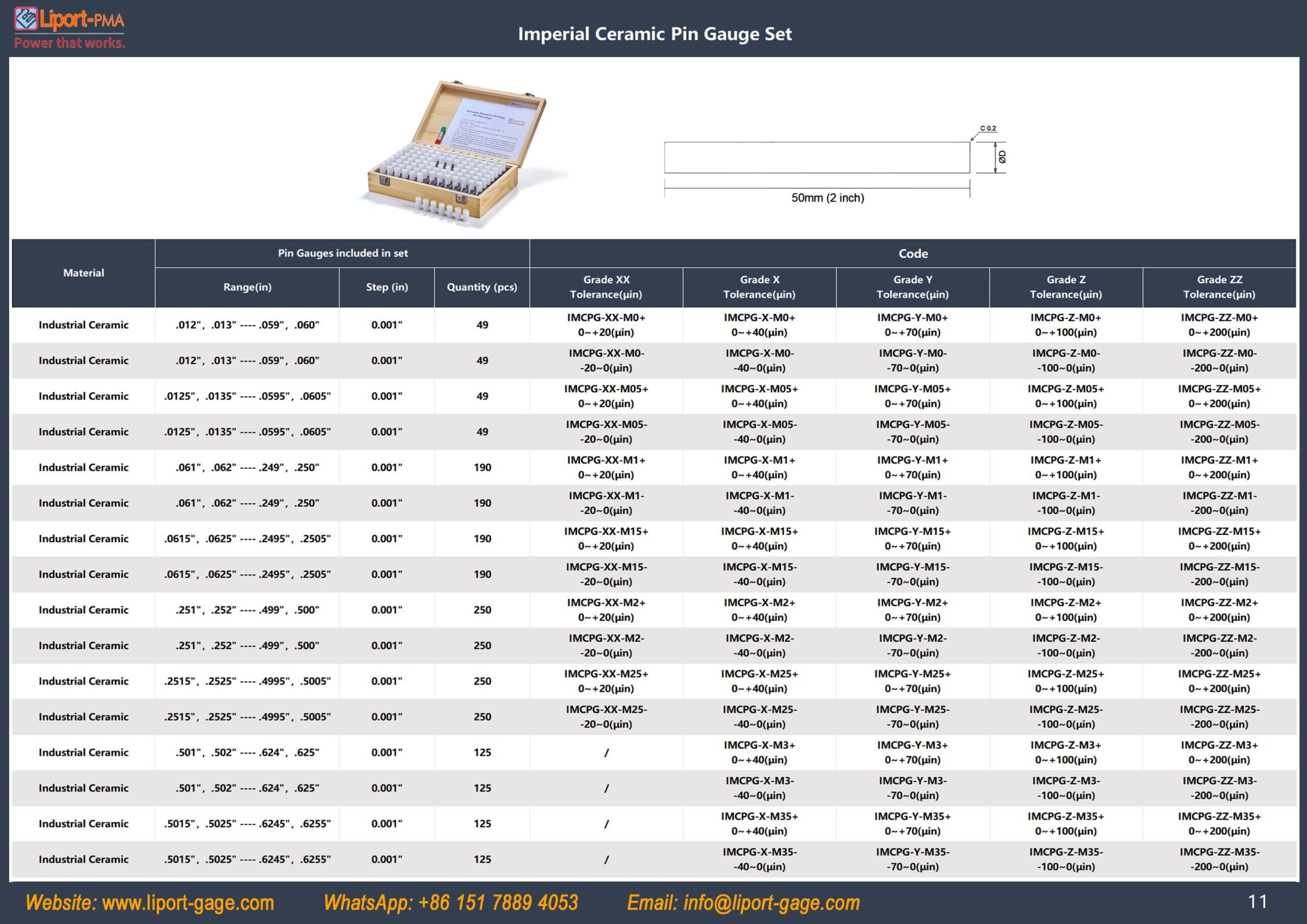Select cell IMCPG-ZZ-M35- code

(1219, 859)
